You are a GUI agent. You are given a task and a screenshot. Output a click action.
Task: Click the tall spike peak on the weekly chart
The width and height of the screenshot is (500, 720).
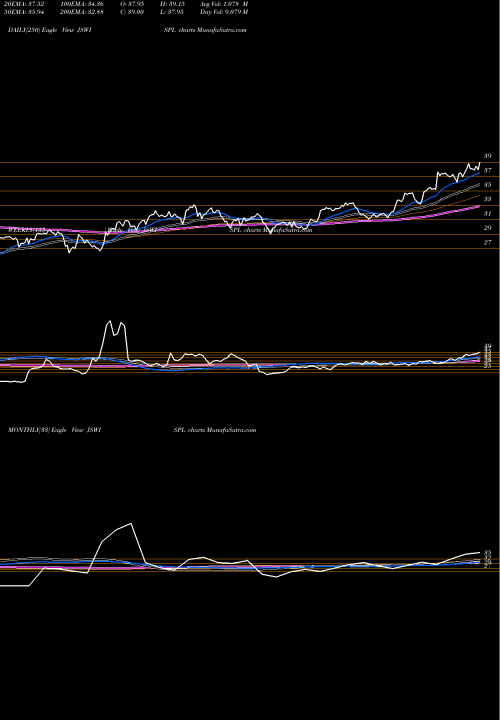[109, 321]
